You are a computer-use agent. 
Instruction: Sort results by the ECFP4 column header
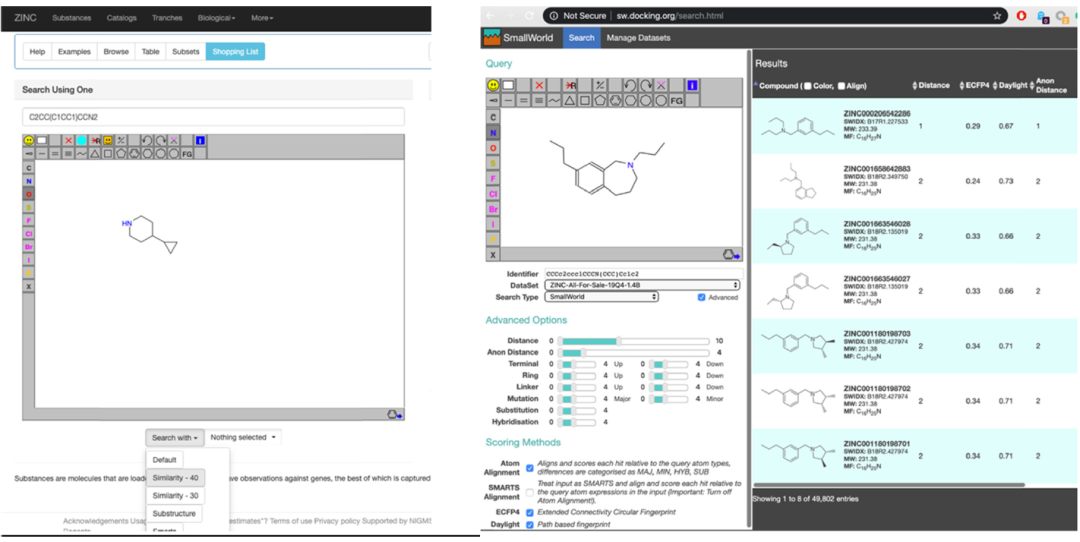[975, 85]
